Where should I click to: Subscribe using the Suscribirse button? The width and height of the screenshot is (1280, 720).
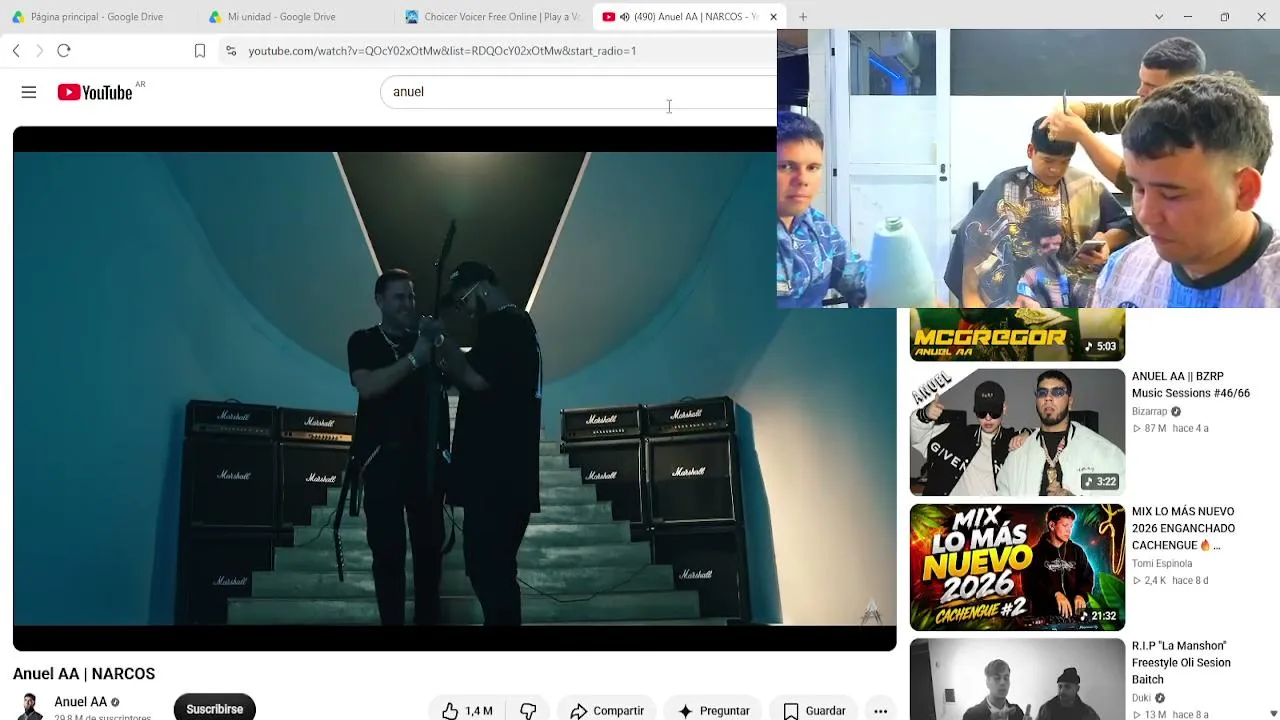[x=215, y=709]
